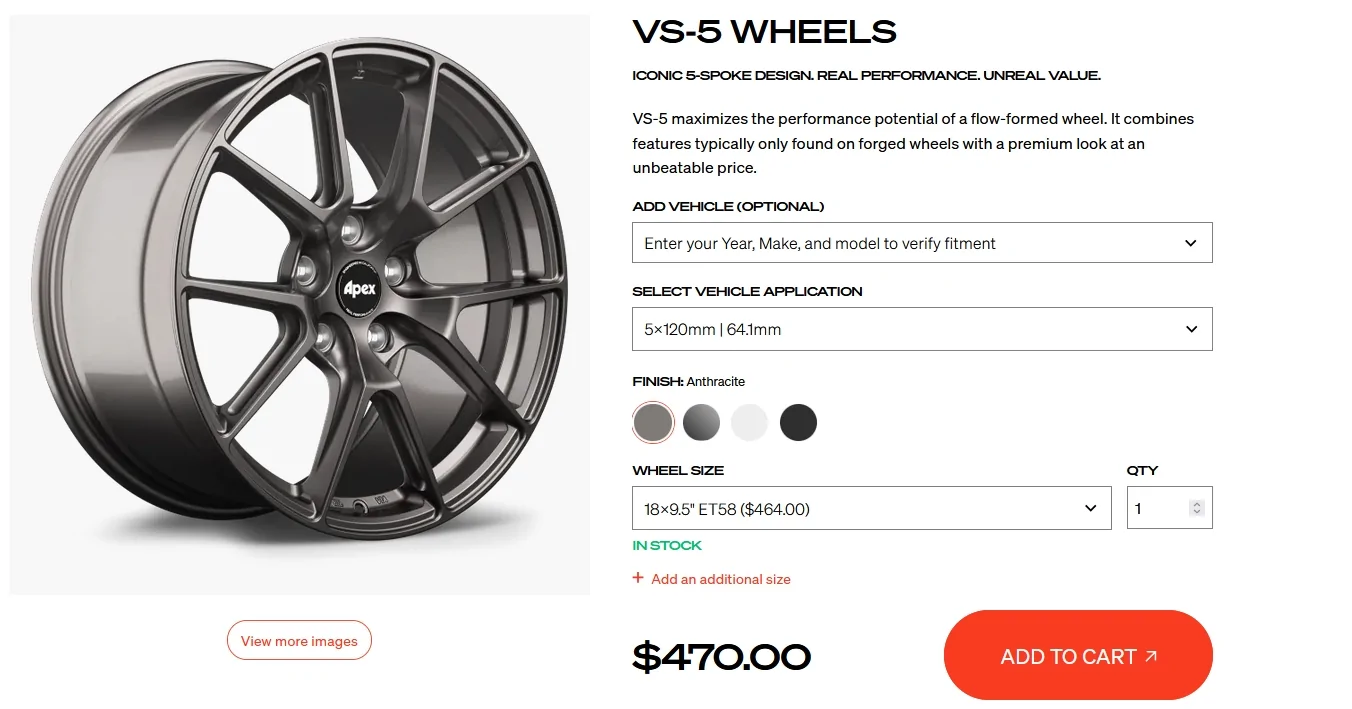Select the gray finish swatch
1352x709 pixels.
pos(701,422)
